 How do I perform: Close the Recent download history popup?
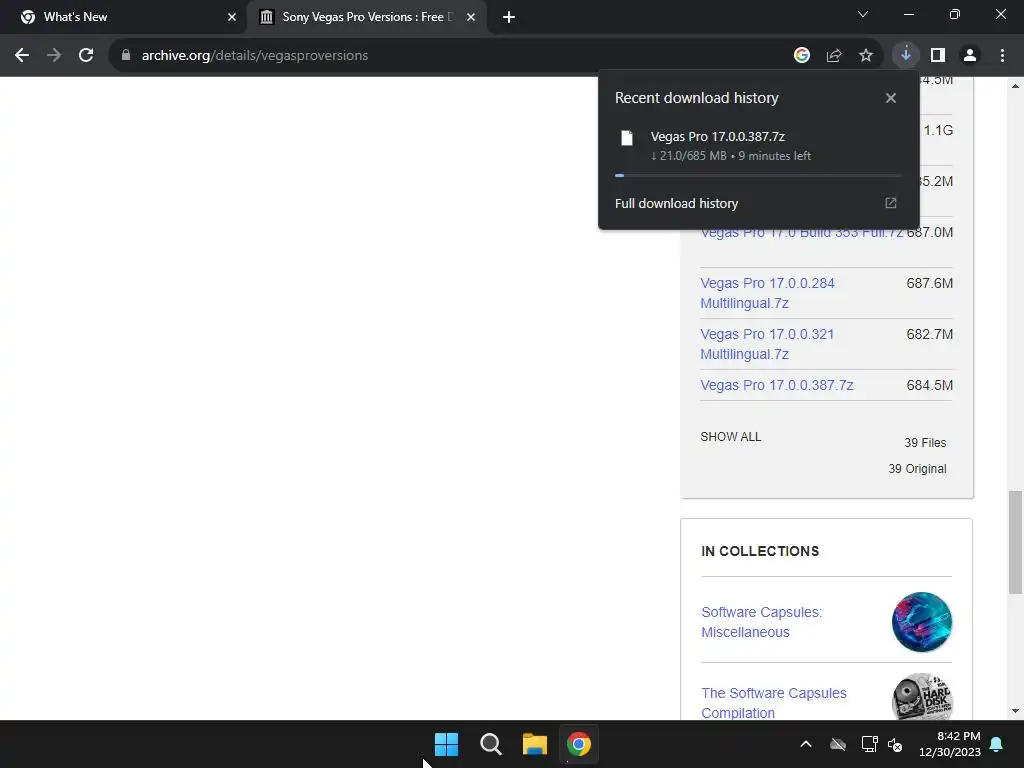[x=891, y=98]
